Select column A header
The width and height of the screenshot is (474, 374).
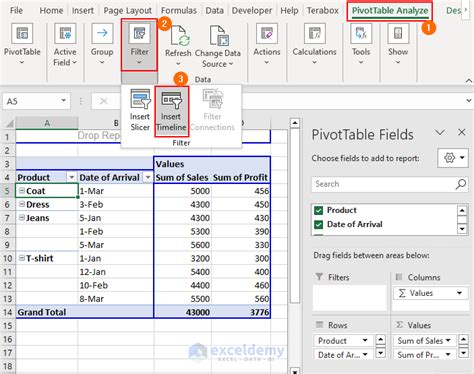[47, 123]
